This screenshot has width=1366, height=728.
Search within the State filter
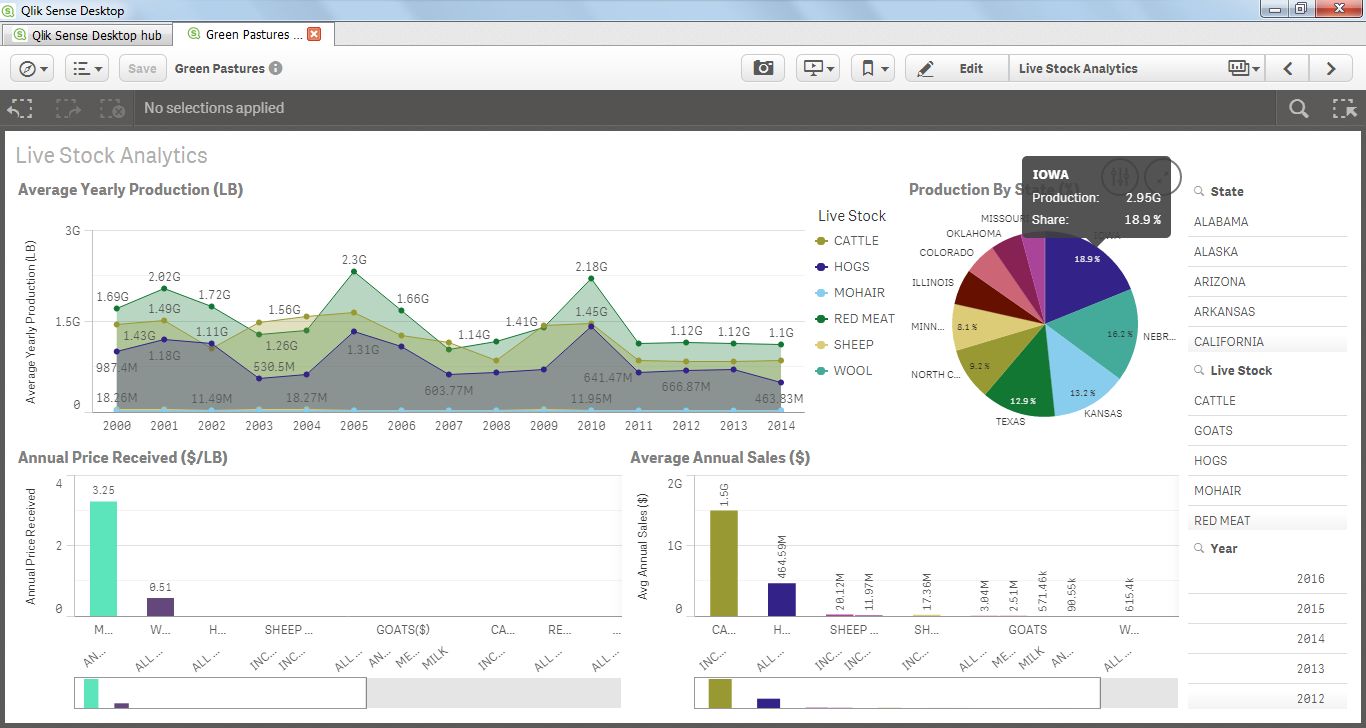click(1198, 191)
